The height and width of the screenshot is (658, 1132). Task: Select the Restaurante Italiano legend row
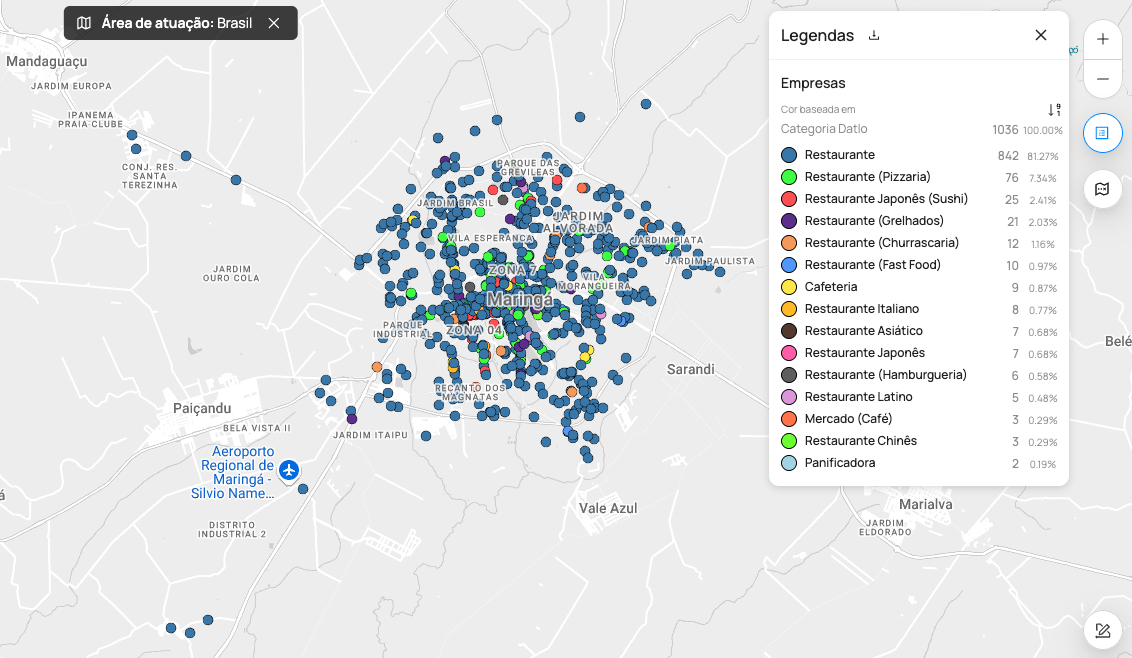(861, 309)
